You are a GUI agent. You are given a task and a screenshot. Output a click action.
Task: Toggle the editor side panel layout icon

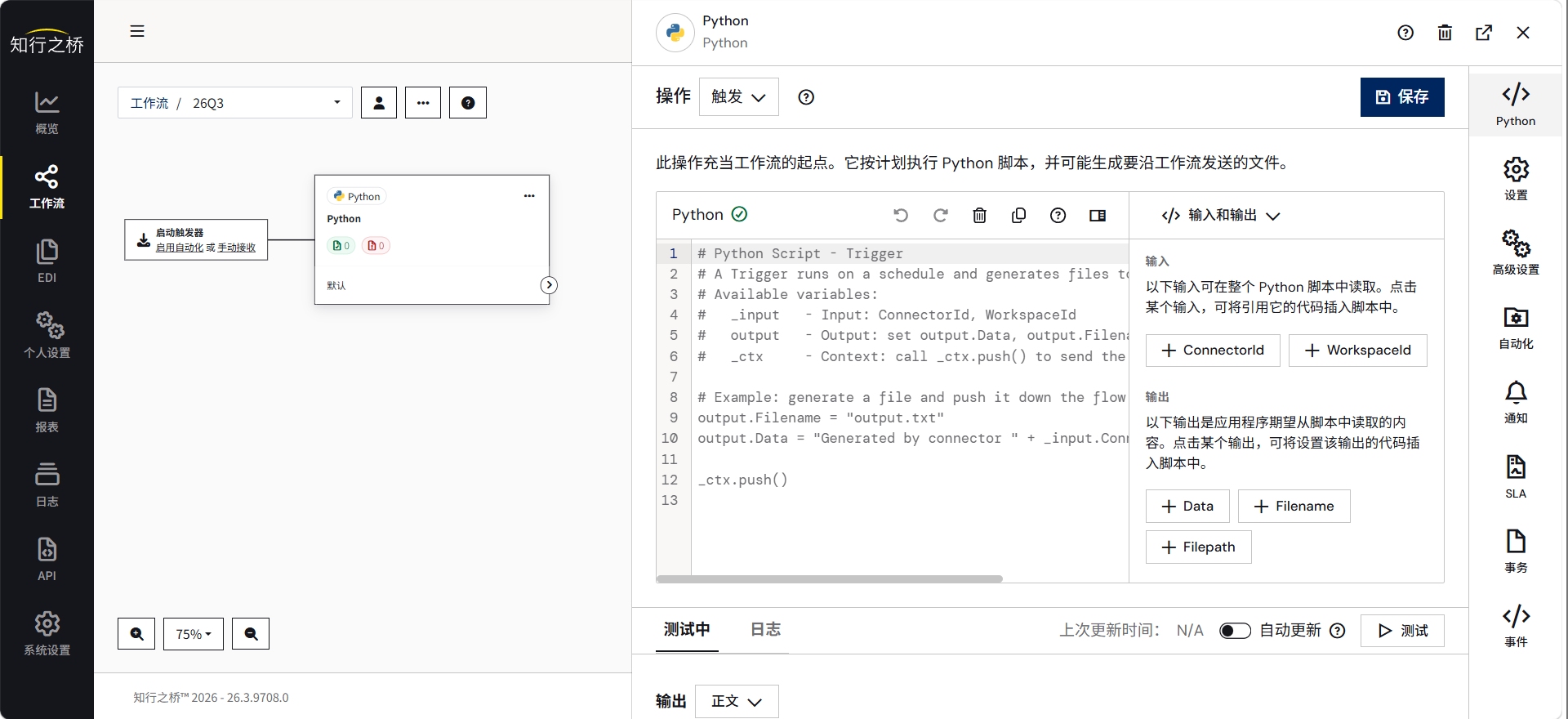click(1098, 215)
